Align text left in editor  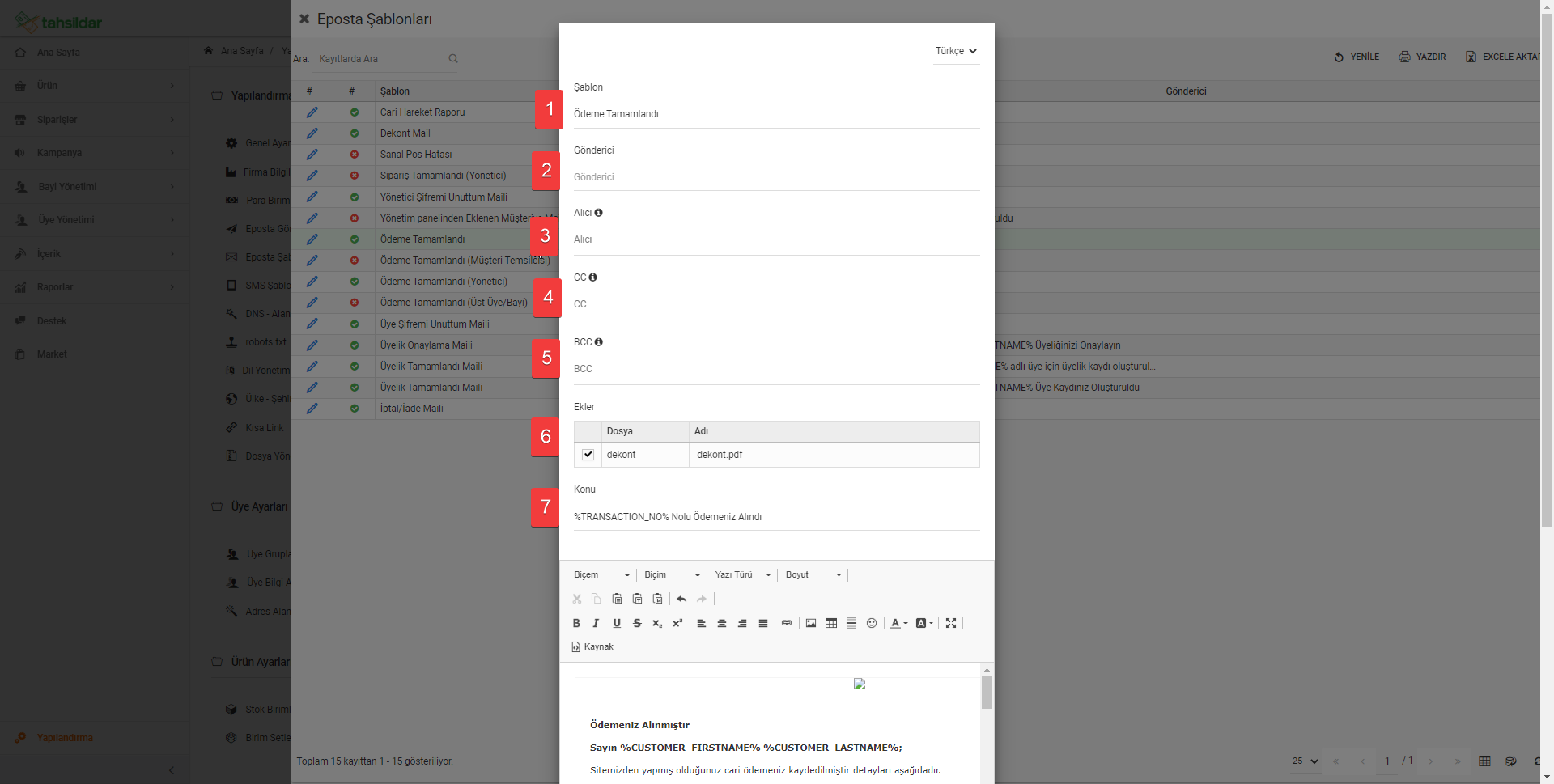702,623
